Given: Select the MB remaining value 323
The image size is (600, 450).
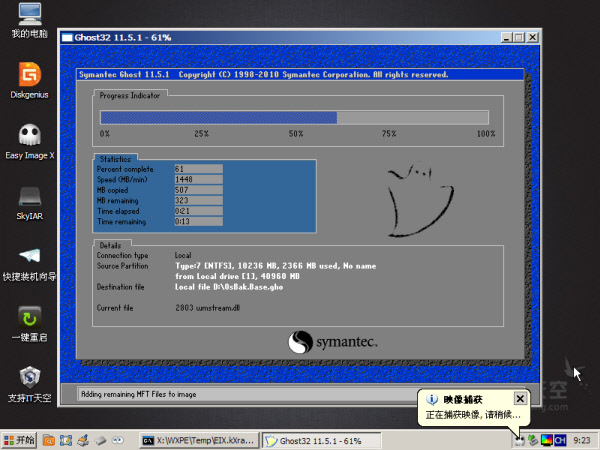Looking at the screenshot, I should click(199, 201).
